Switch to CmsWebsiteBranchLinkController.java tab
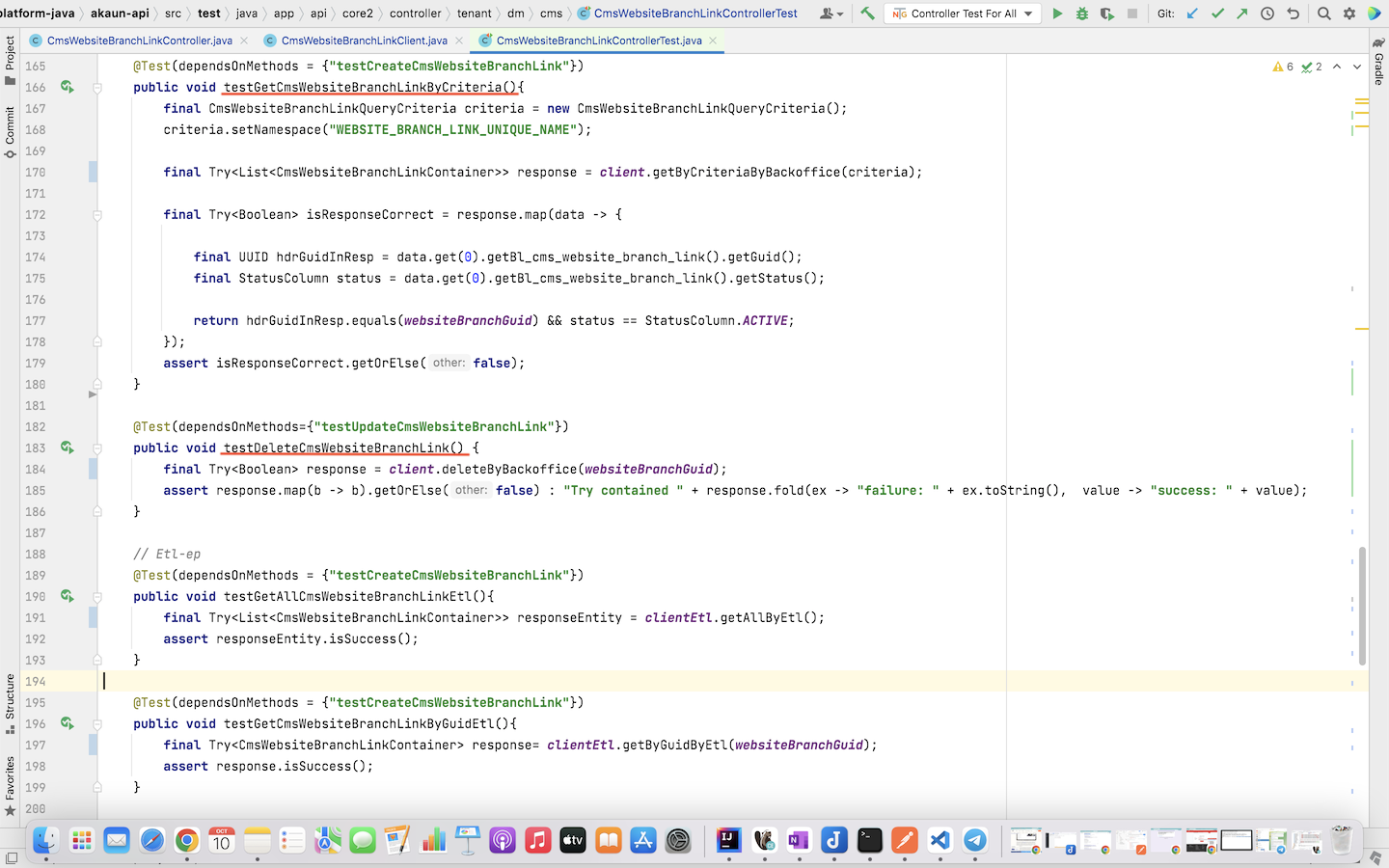The image size is (1389, 868). [x=139, y=41]
